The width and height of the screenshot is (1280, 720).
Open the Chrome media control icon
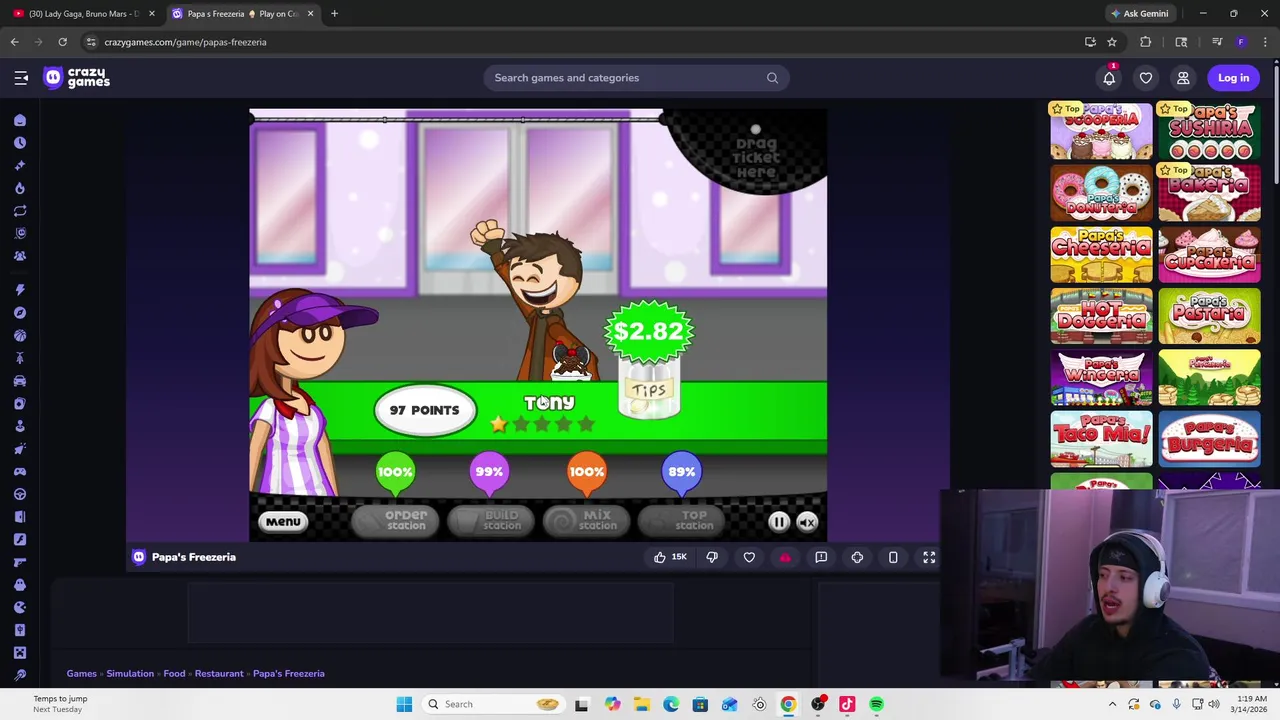coord(1217,42)
